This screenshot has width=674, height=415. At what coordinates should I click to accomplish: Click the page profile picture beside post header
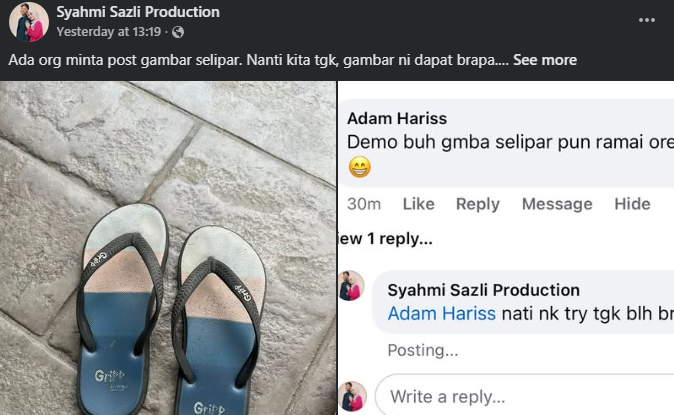coord(29,22)
